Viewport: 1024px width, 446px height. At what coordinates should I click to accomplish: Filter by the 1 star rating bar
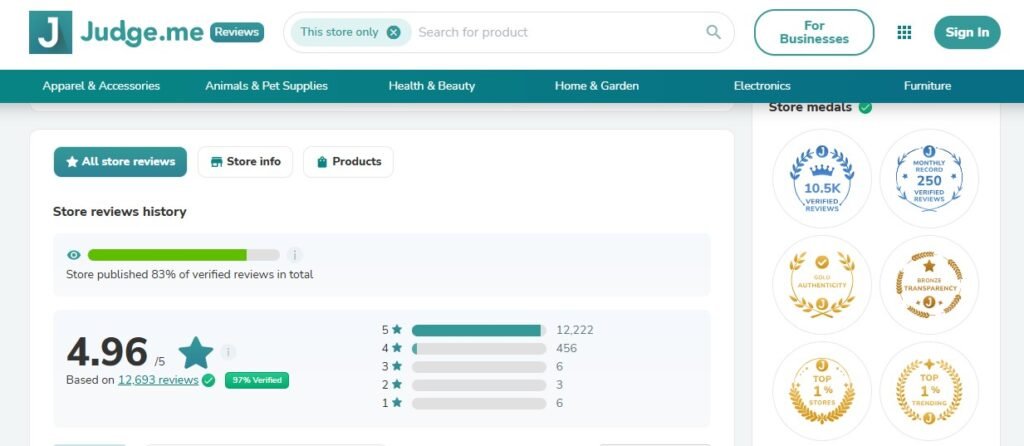click(x=479, y=404)
